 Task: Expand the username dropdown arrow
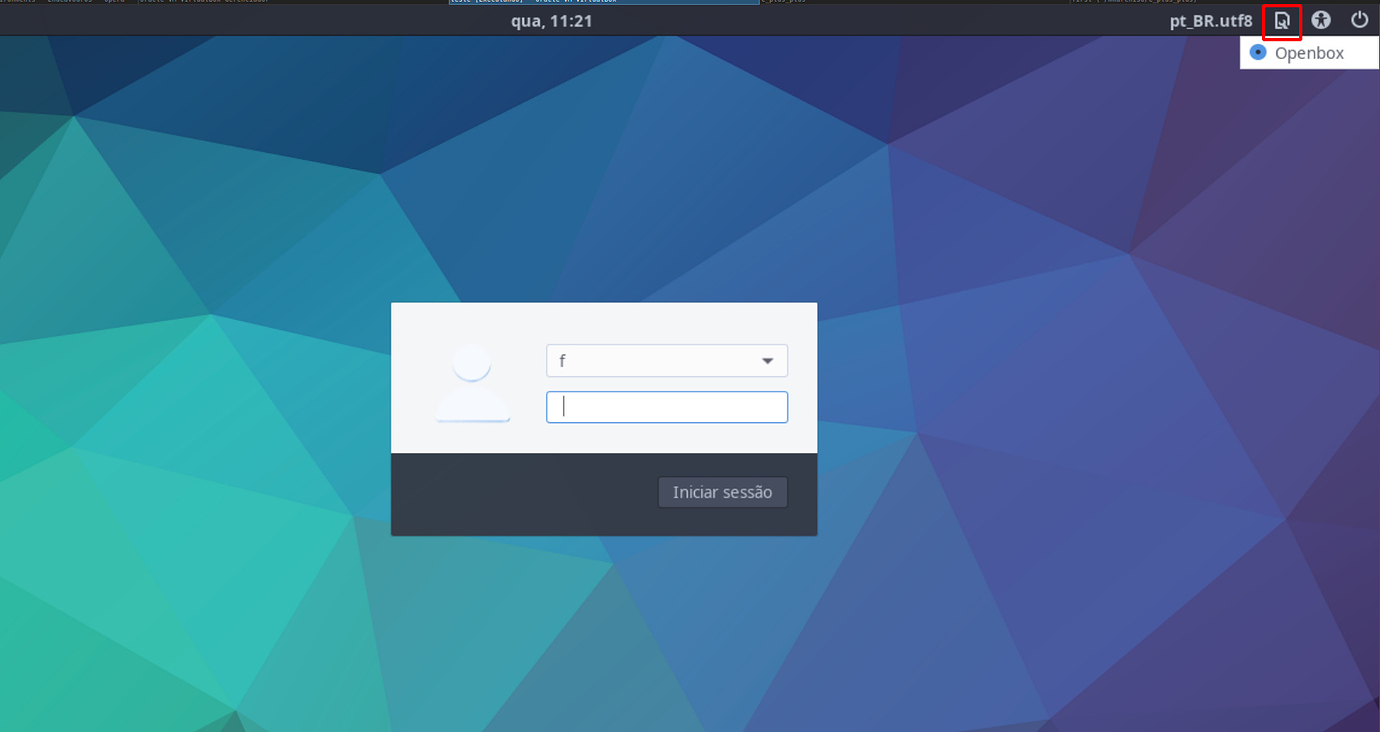tap(767, 361)
